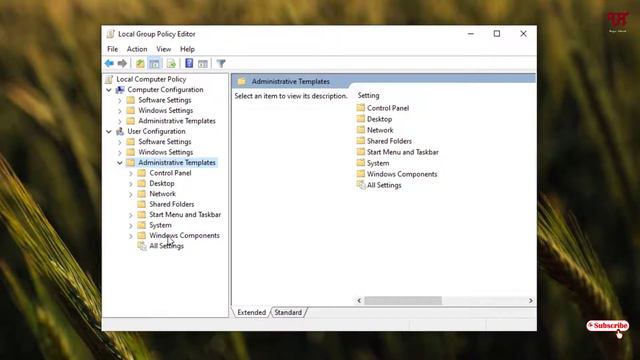The width and height of the screenshot is (640, 360).
Task: Select Local Computer Policy root node
Action: [151, 79]
